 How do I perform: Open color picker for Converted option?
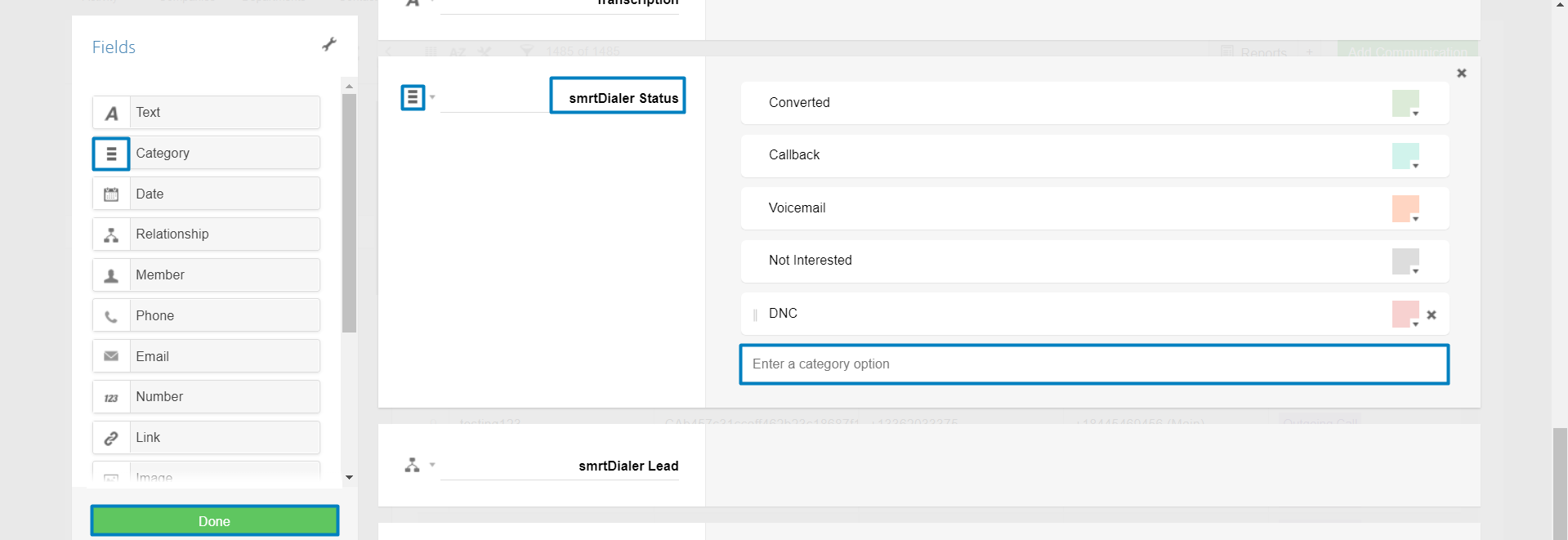tap(1405, 104)
